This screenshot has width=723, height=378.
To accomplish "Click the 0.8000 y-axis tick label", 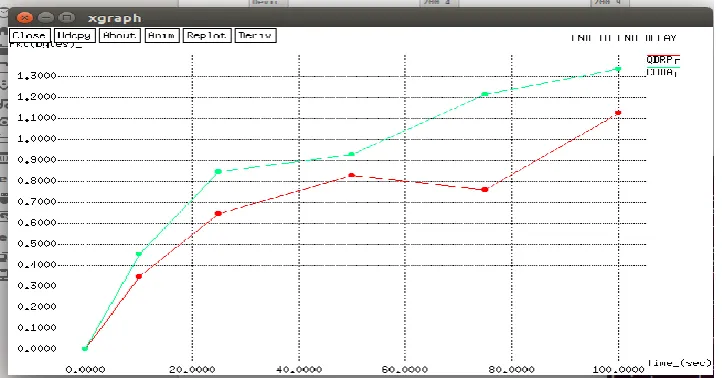I will 37,181.
